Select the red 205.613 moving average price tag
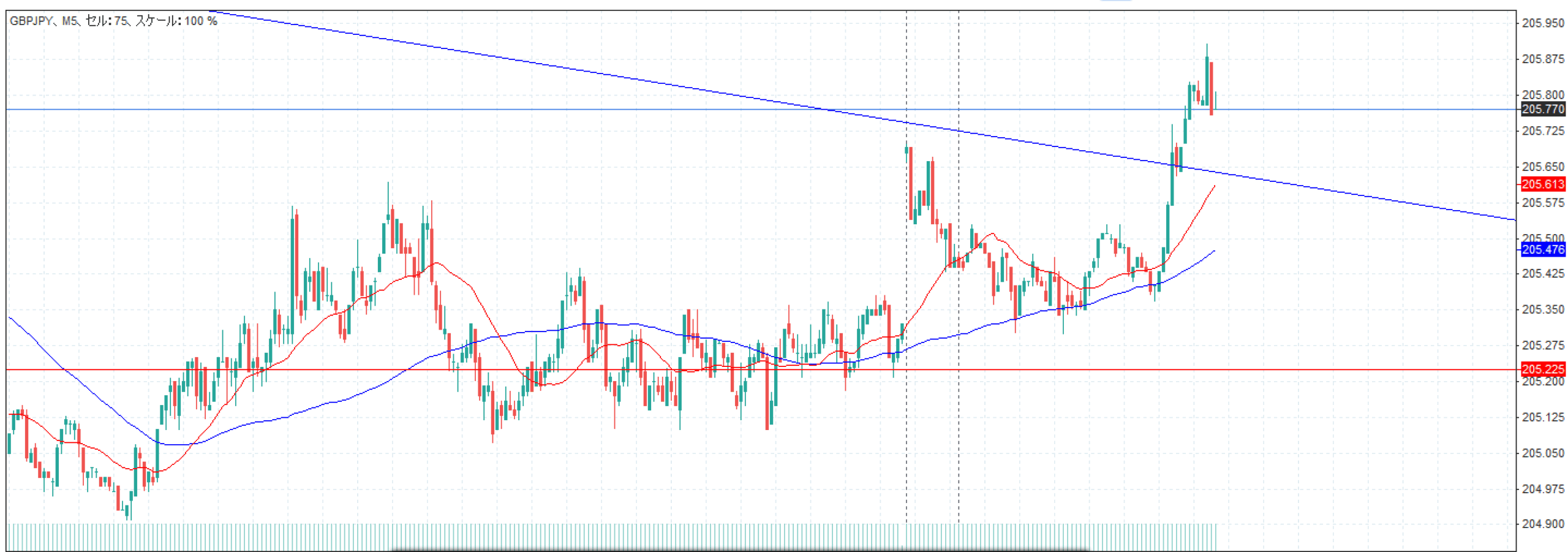The width and height of the screenshot is (1568, 552). click(x=1542, y=184)
